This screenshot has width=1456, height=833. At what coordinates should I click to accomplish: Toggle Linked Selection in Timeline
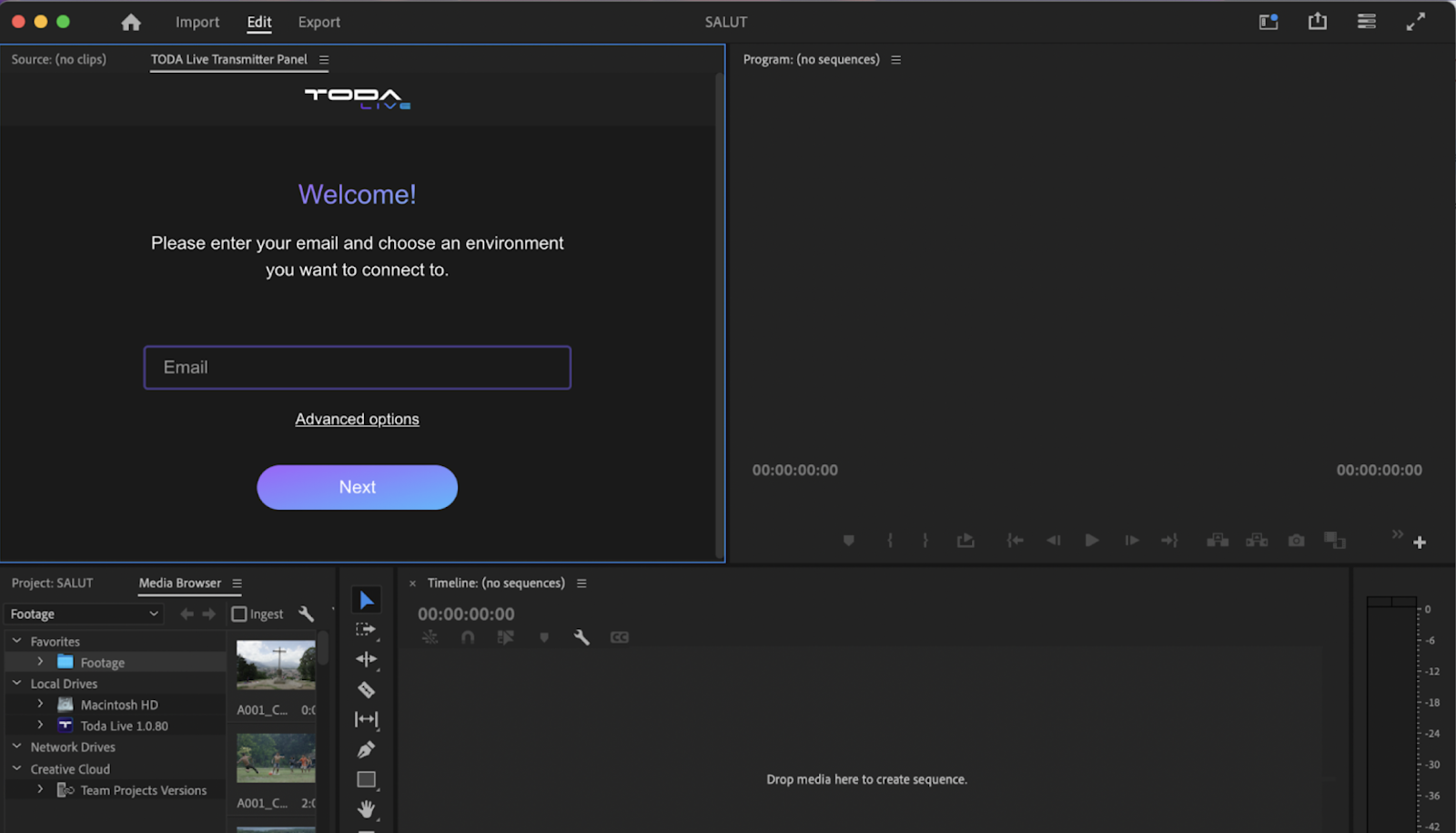point(506,637)
